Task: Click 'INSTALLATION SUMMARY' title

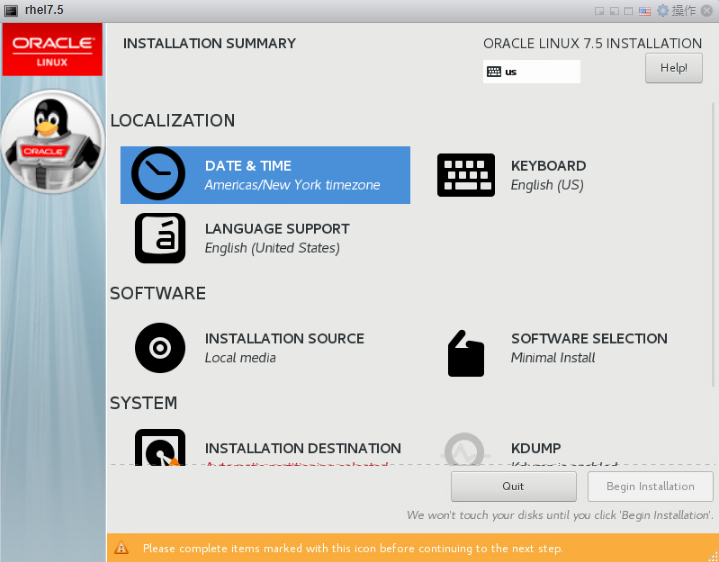Action: point(210,44)
